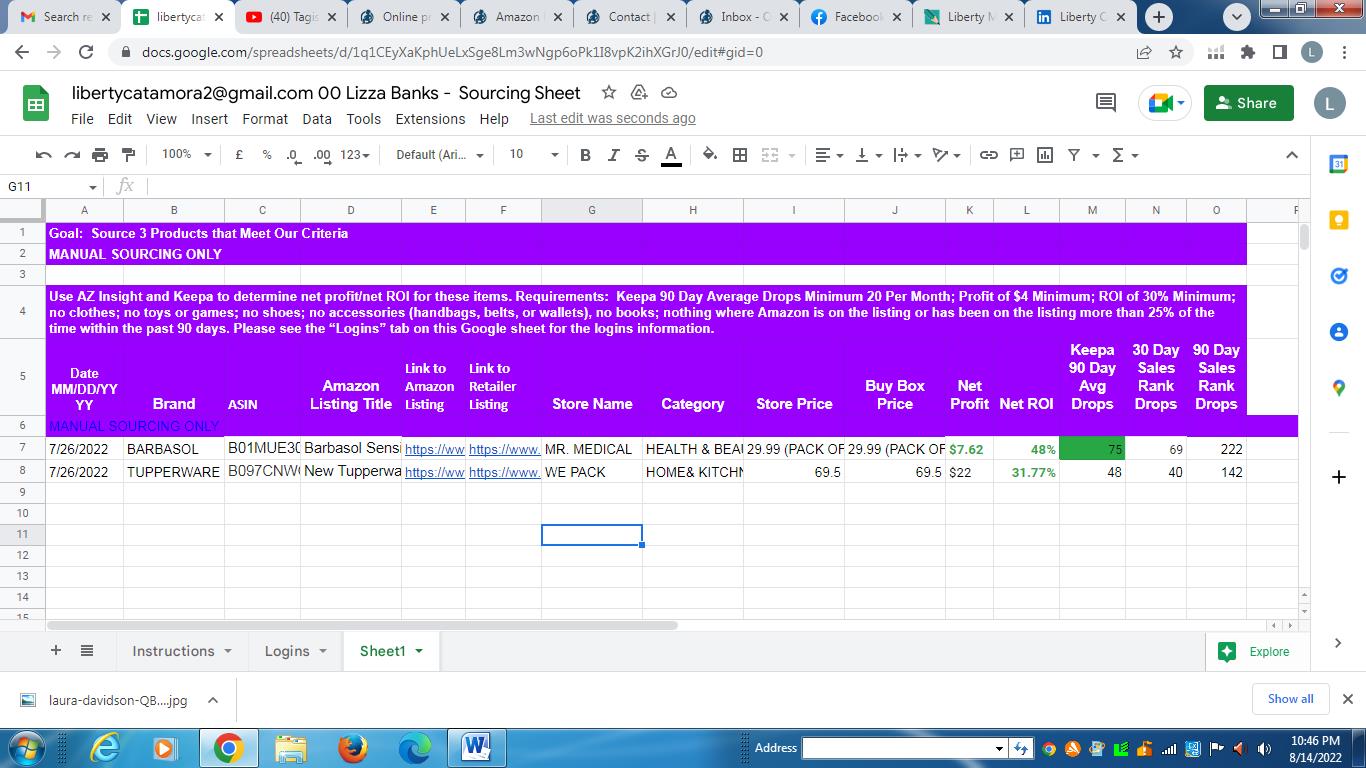Open the vertical align dropdown

click(x=868, y=155)
